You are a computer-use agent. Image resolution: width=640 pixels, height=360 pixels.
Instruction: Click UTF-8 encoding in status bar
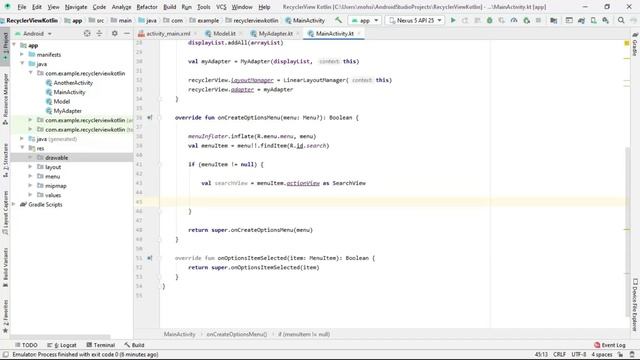point(579,355)
